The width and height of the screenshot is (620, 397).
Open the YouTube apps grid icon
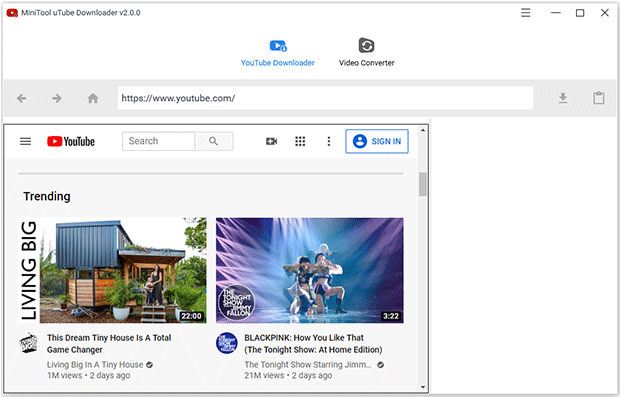point(300,141)
